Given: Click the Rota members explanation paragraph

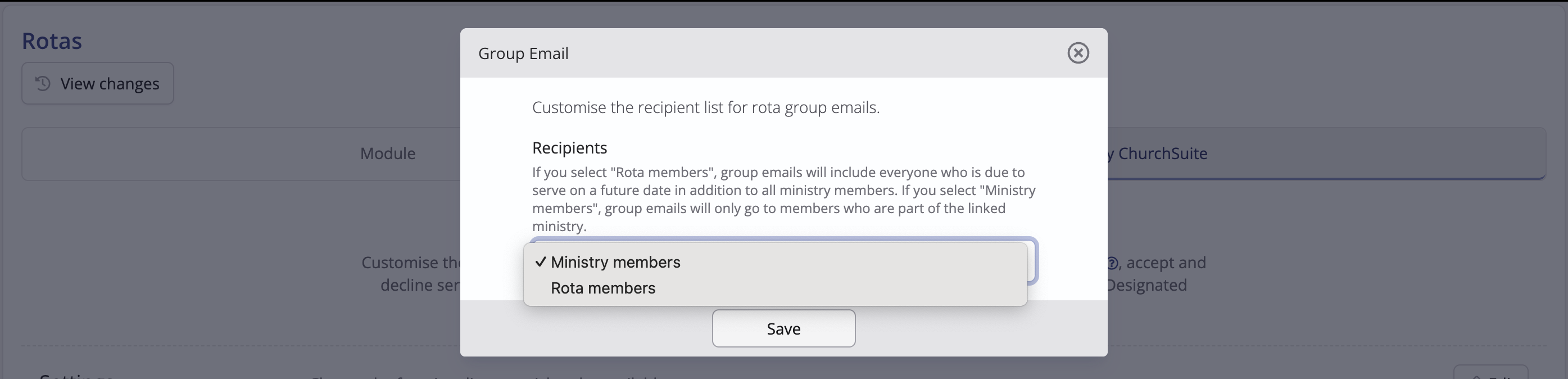Looking at the screenshot, I should click(784, 199).
